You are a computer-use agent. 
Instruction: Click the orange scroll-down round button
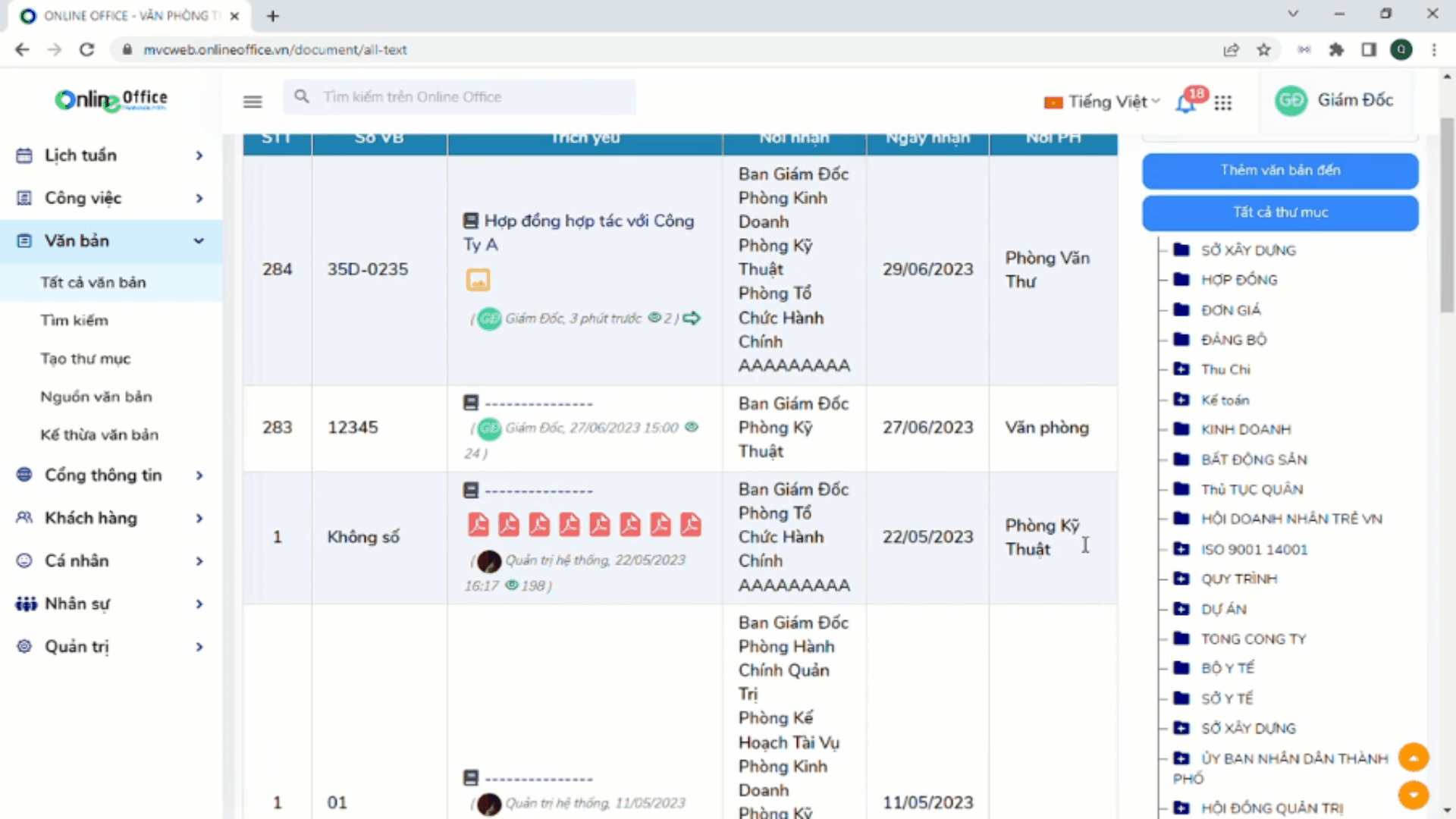(1414, 795)
